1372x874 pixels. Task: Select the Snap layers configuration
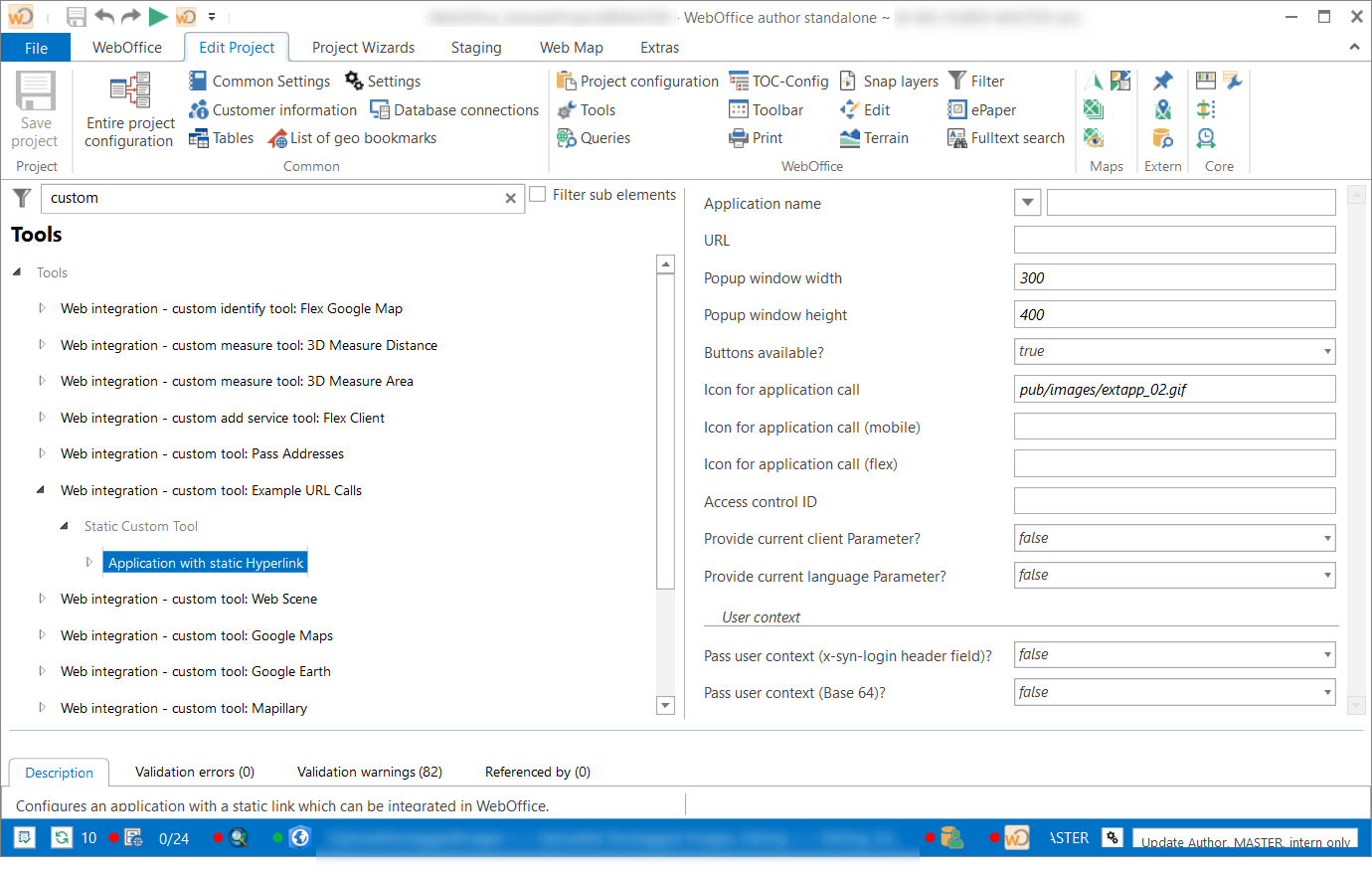click(x=890, y=81)
